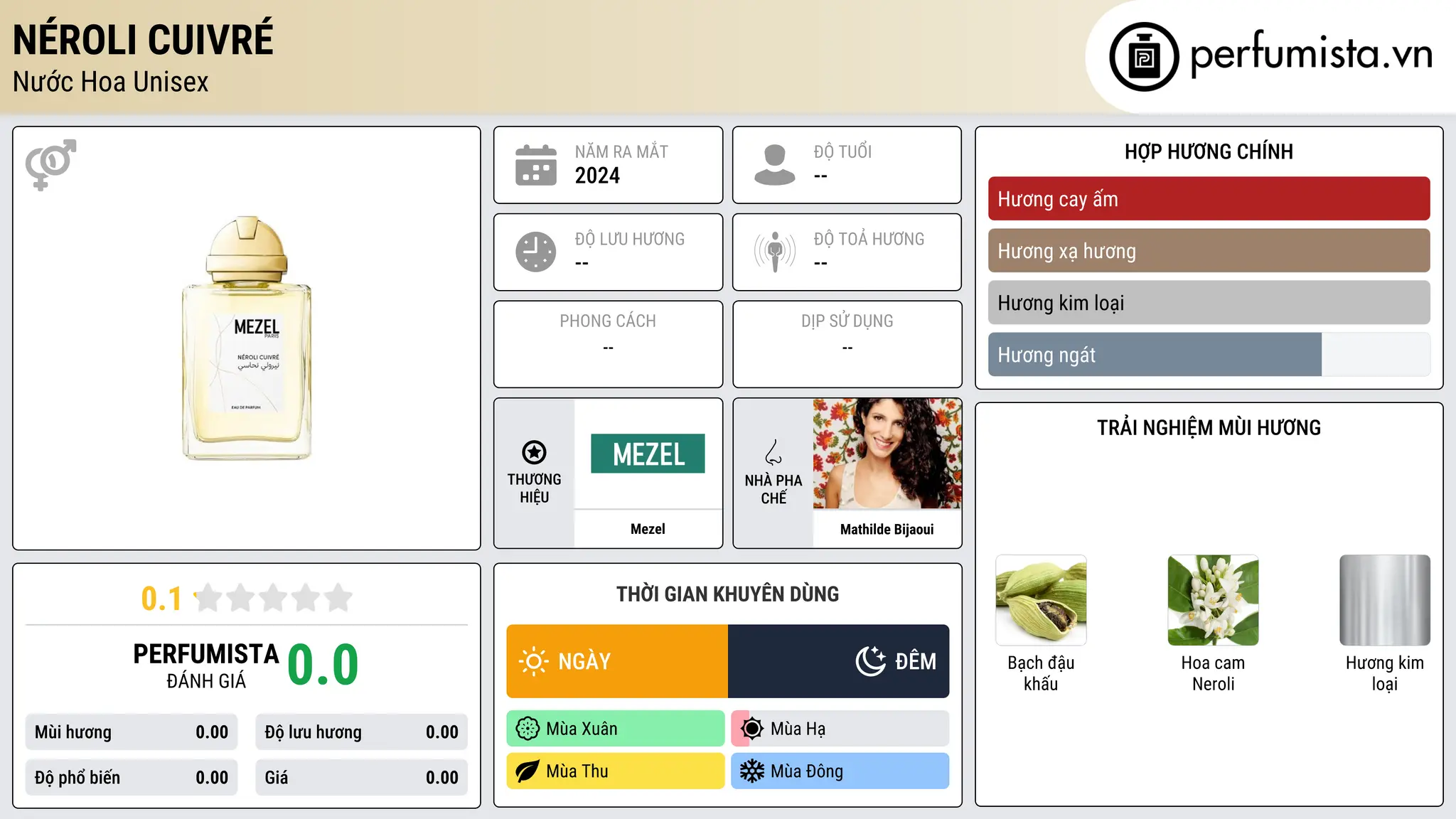This screenshot has height=819, width=1456.
Task: Select the Hương kim loại note image
Action: point(1385,600)
